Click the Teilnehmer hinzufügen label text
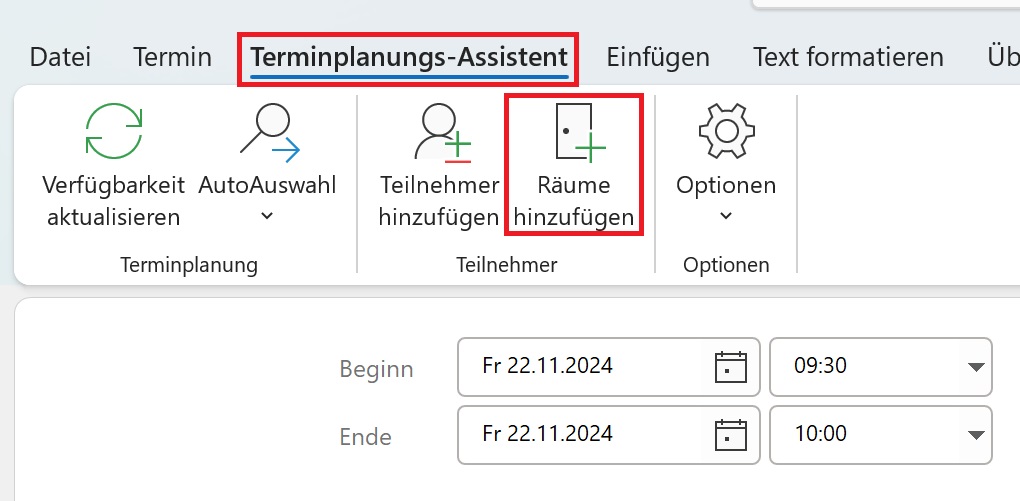 pos(439,201)
